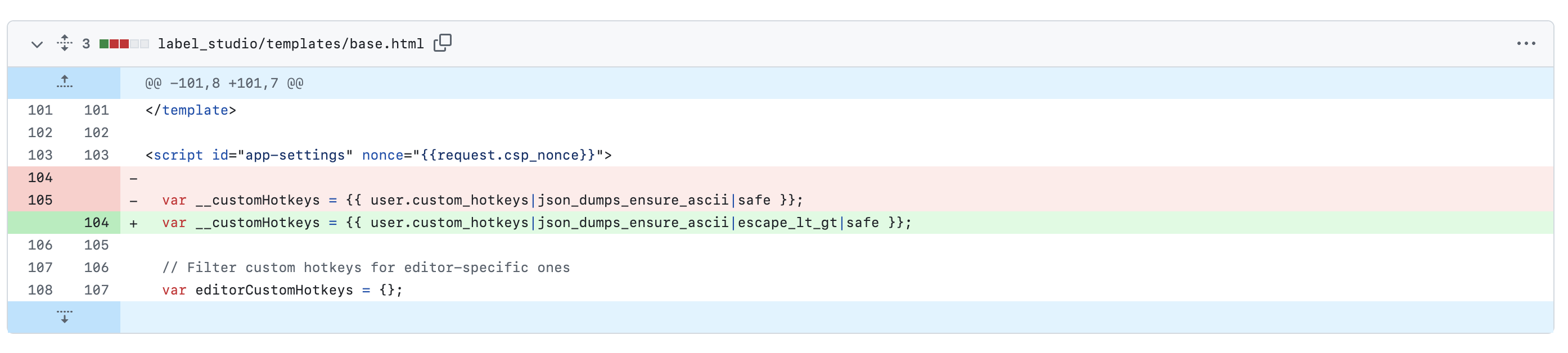The width and height of the screenshot is (1568, 353).
Task: Collapse the base.html file diff
Action: (37, 44)
